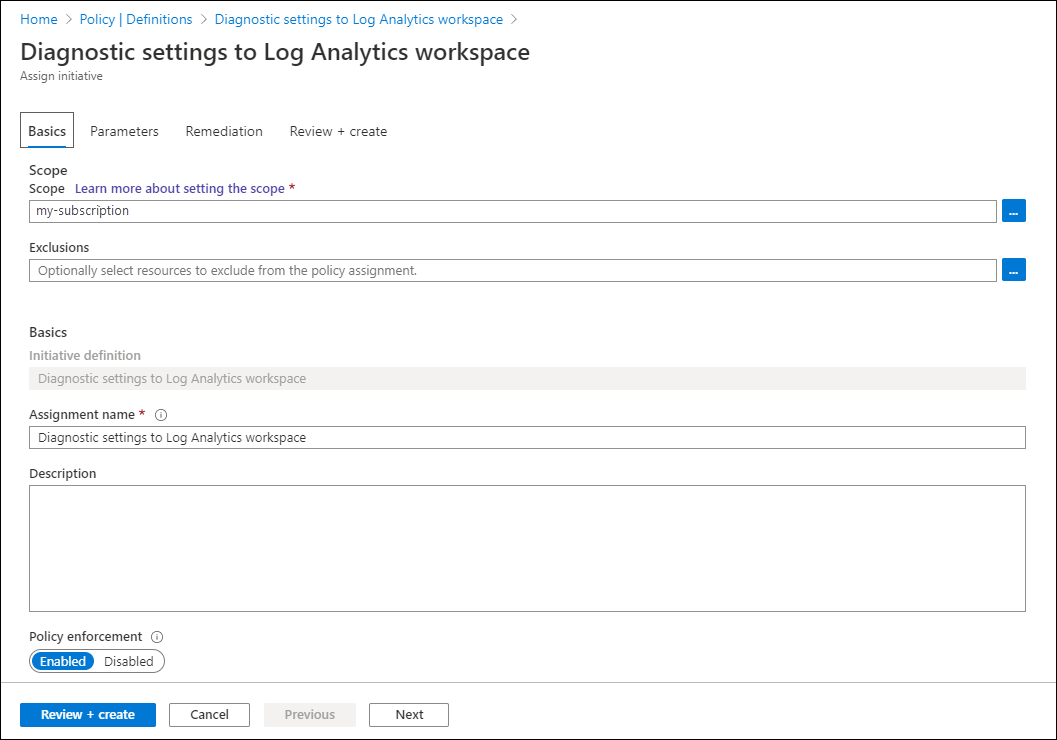This screenshot has width=1057, height=740.
Task: Select the Review + create tab
Action: click(x=337, y=131)
